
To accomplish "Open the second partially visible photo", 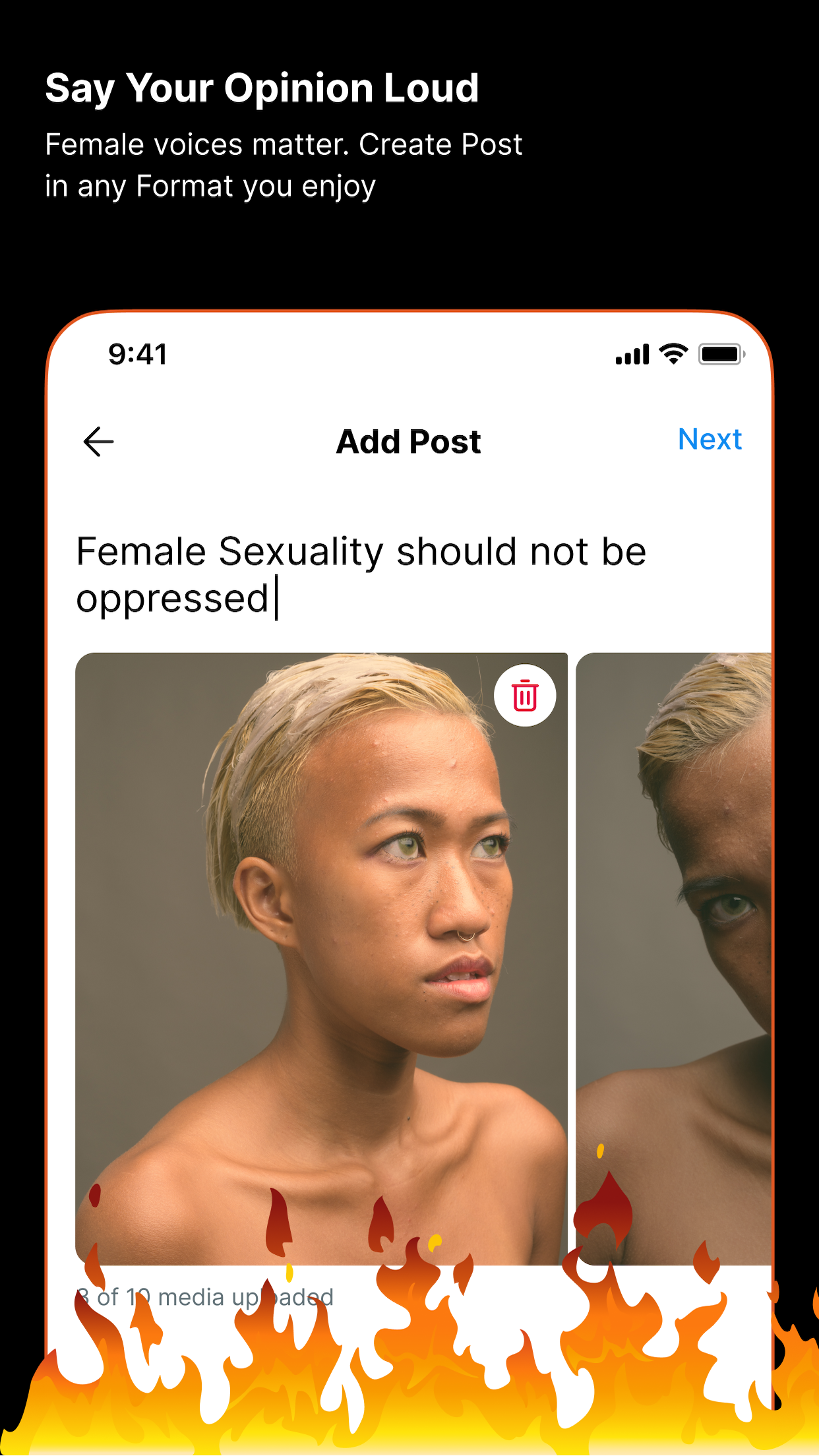I will pos(674,958).
